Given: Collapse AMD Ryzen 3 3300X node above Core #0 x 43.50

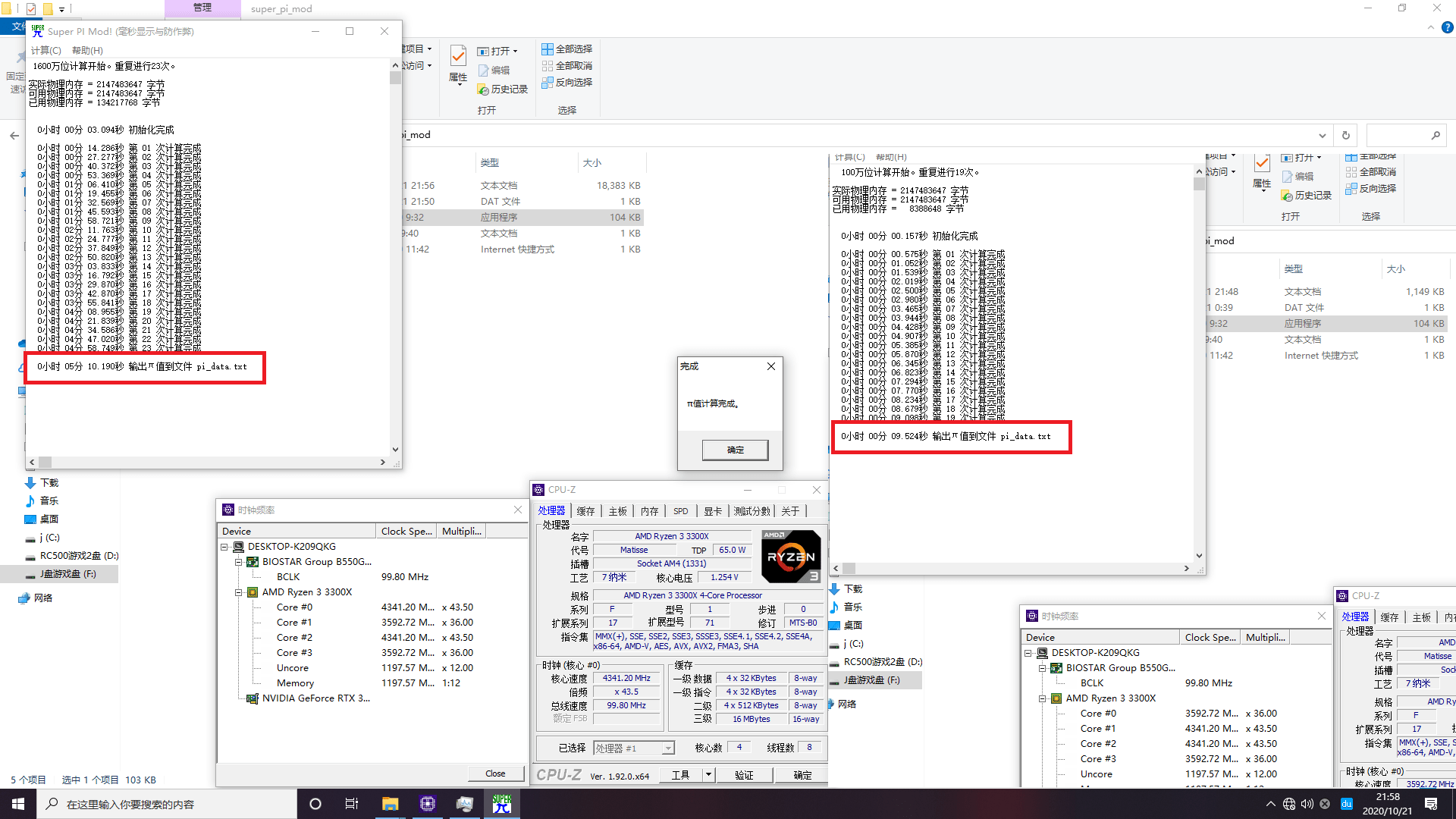Looking at the screenshot, I should click(x=238, y=592).
